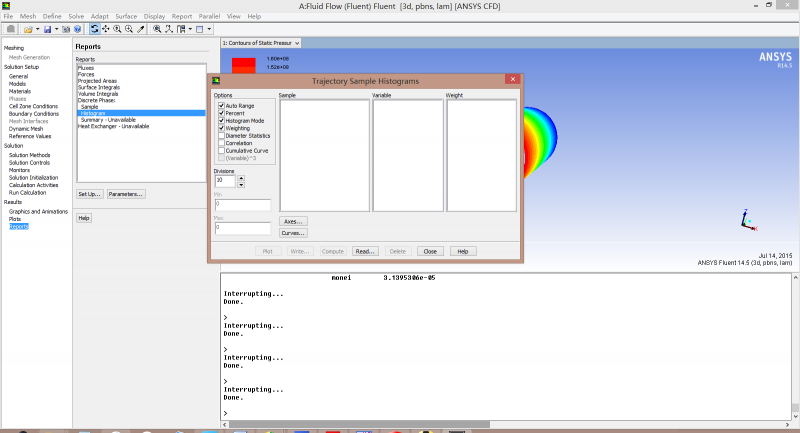Click the console horizontal scrollbar thumb
The image size is (800, 433).
coord(359,424)
